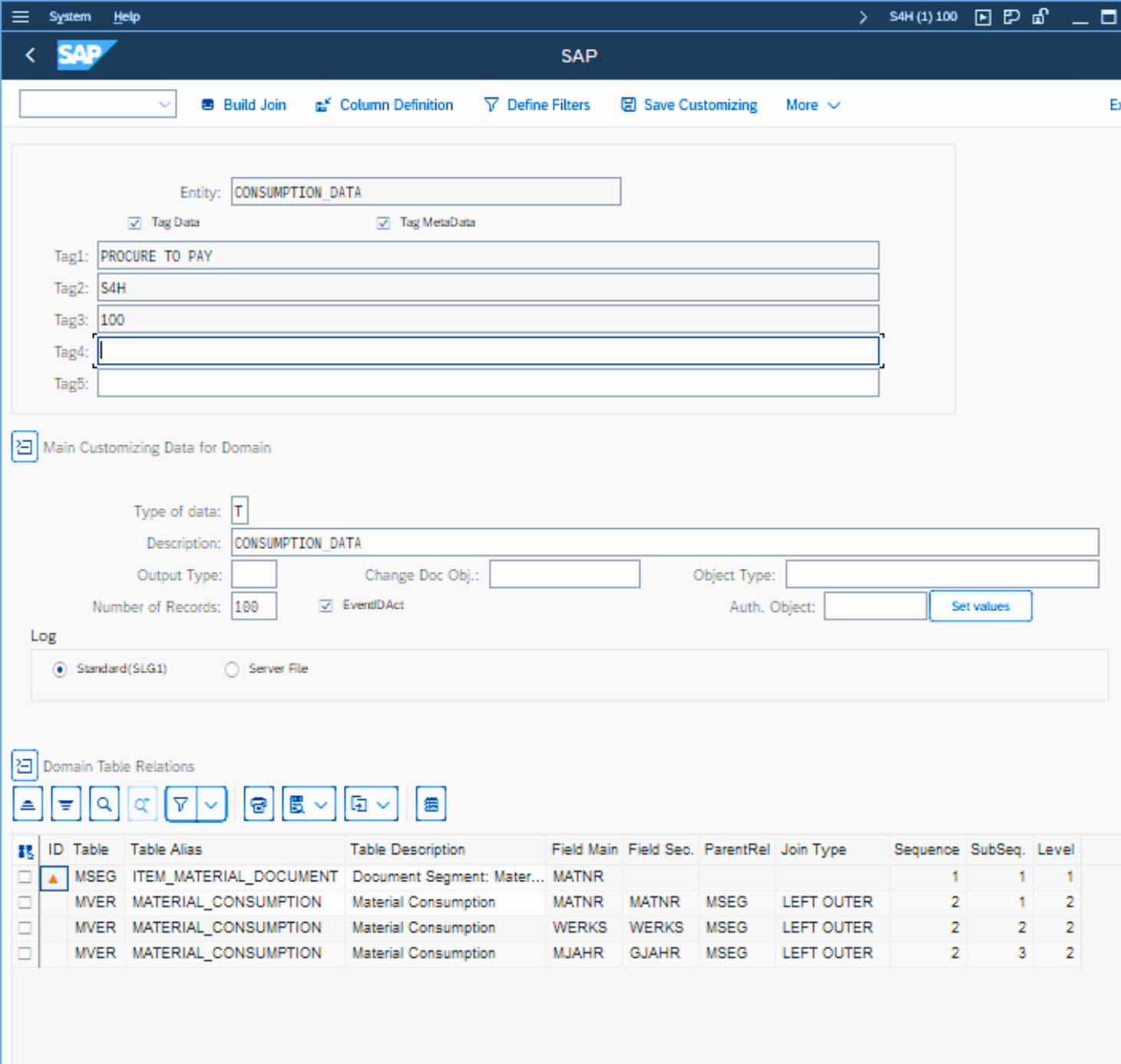The width and height of the screenshot is (1121, 1064).
Task: Expand the More toolbar dropdown
Action: point(812,105)
